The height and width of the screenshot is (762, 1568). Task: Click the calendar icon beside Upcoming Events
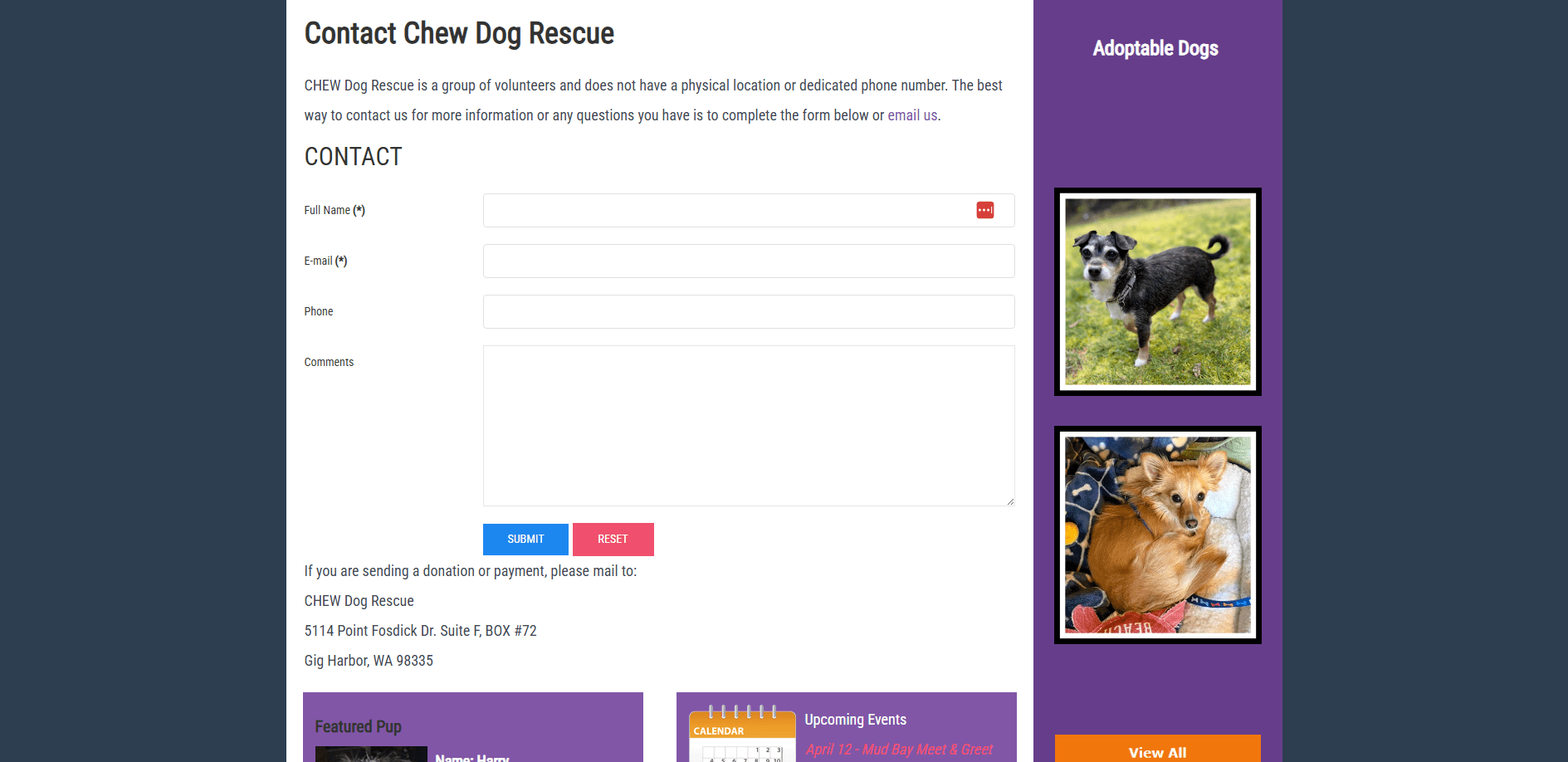tap(742, 734)
